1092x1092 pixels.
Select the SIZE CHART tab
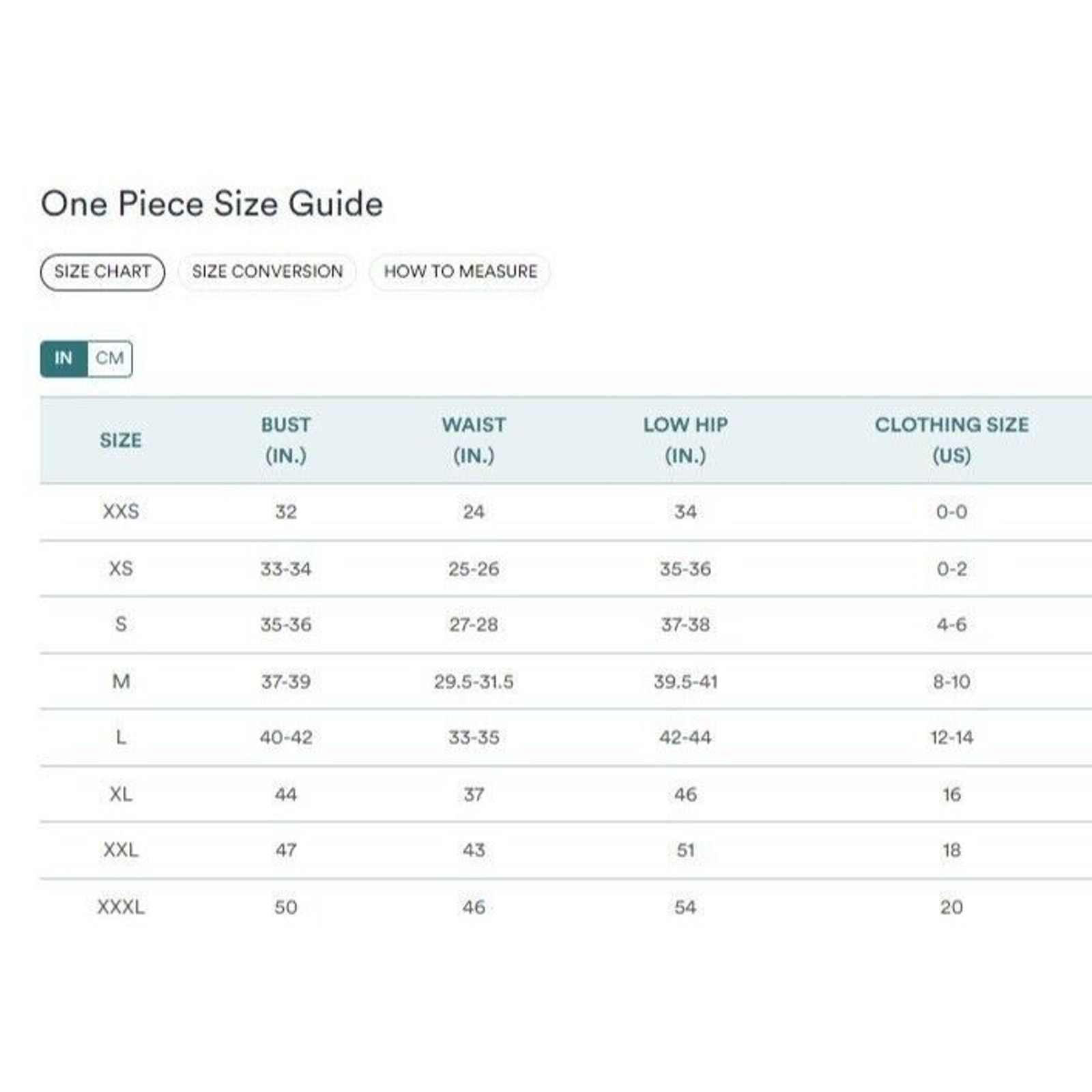[x=102, y=272]
